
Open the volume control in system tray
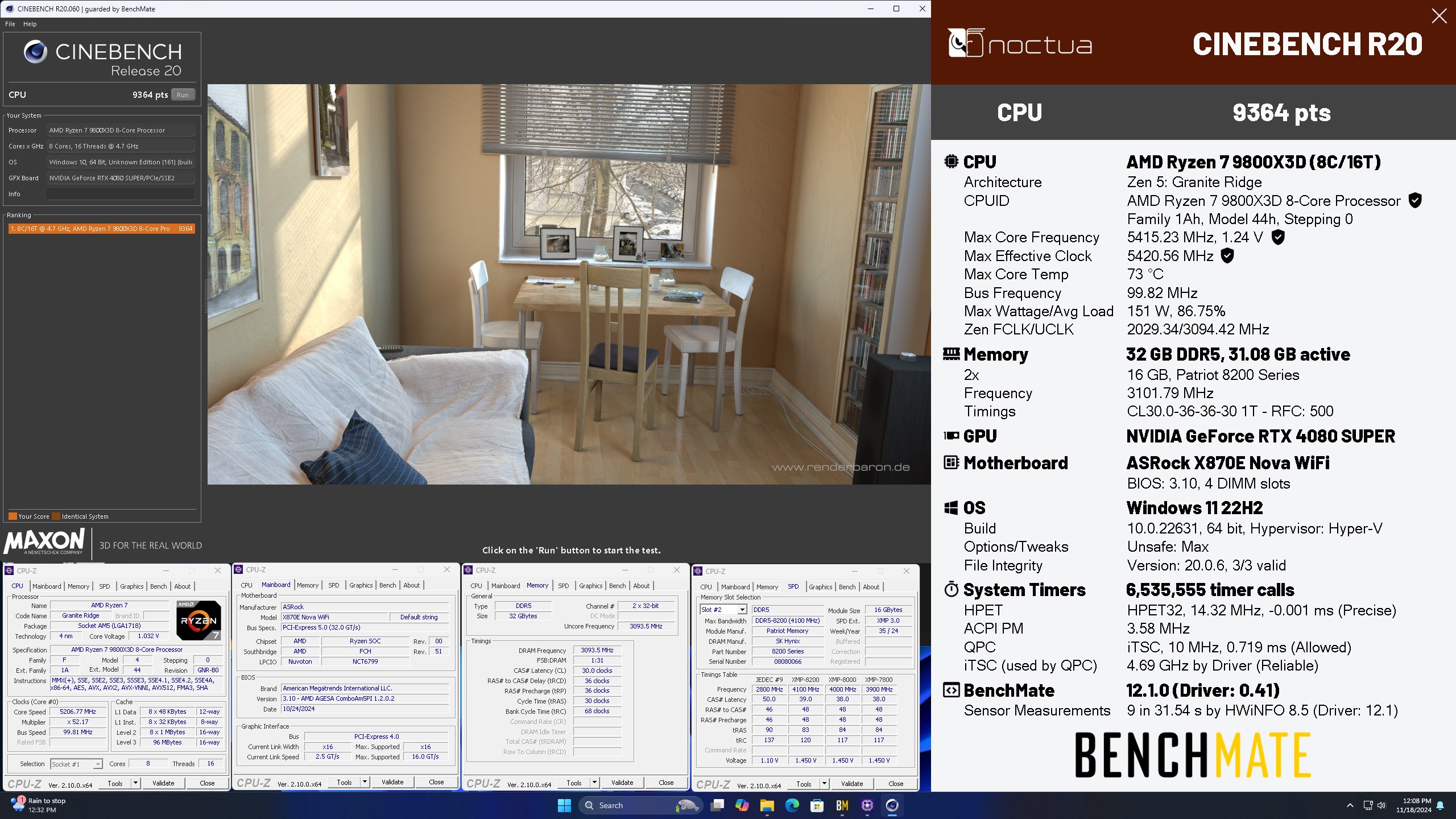(1382, 805)
